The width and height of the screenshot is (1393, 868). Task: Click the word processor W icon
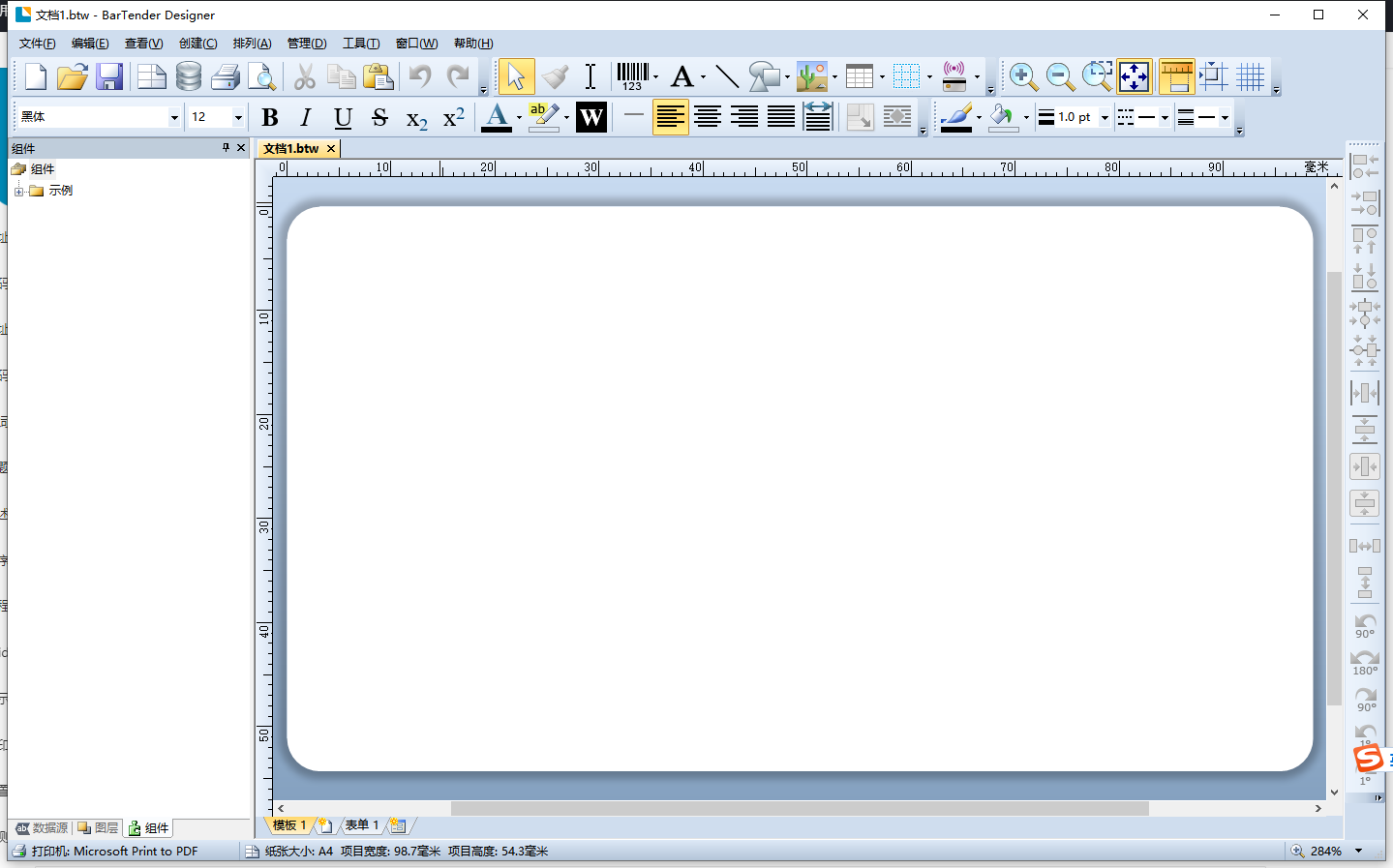(x=591, y=117)
